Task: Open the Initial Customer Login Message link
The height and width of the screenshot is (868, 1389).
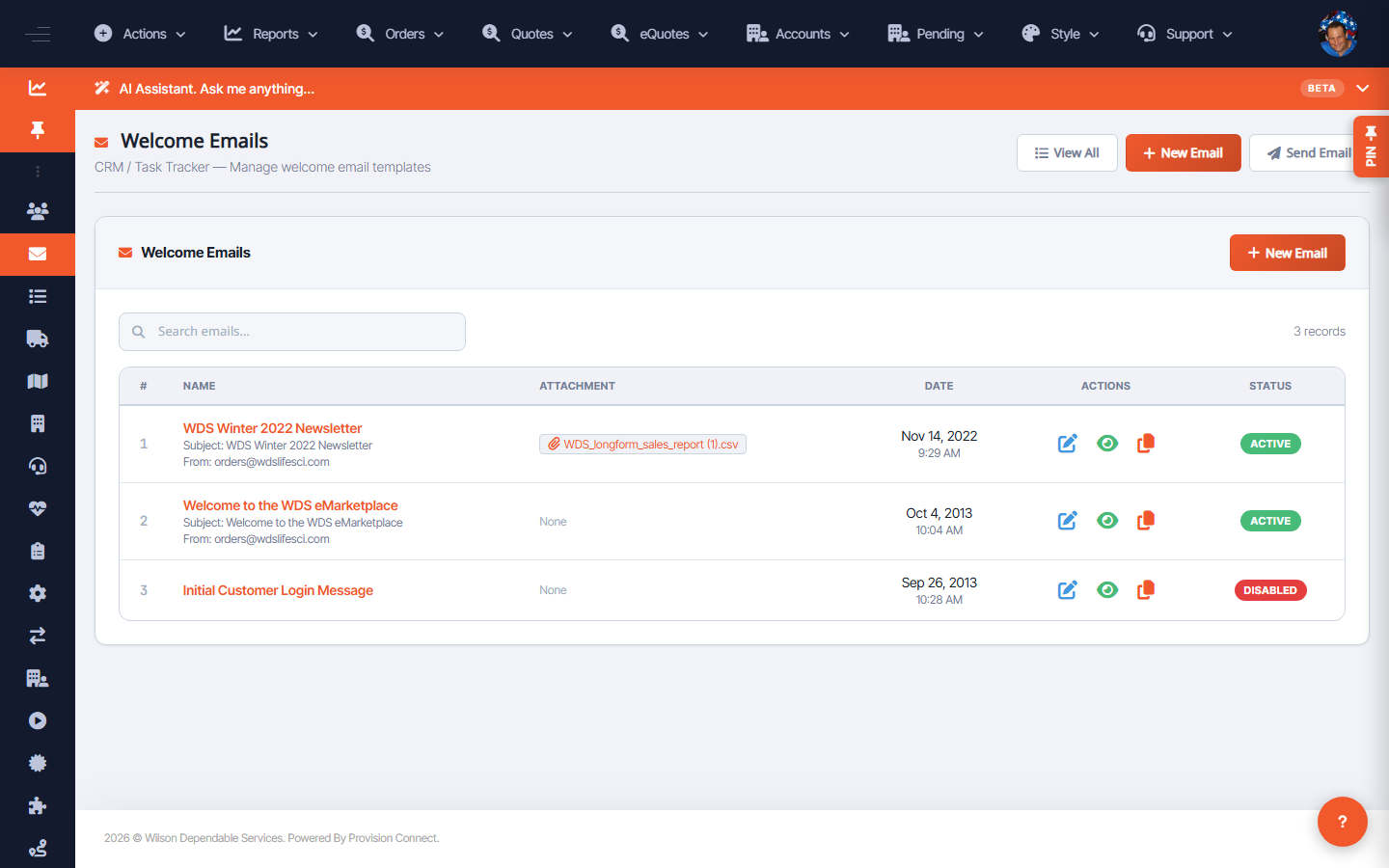Action: coord(278,590)
